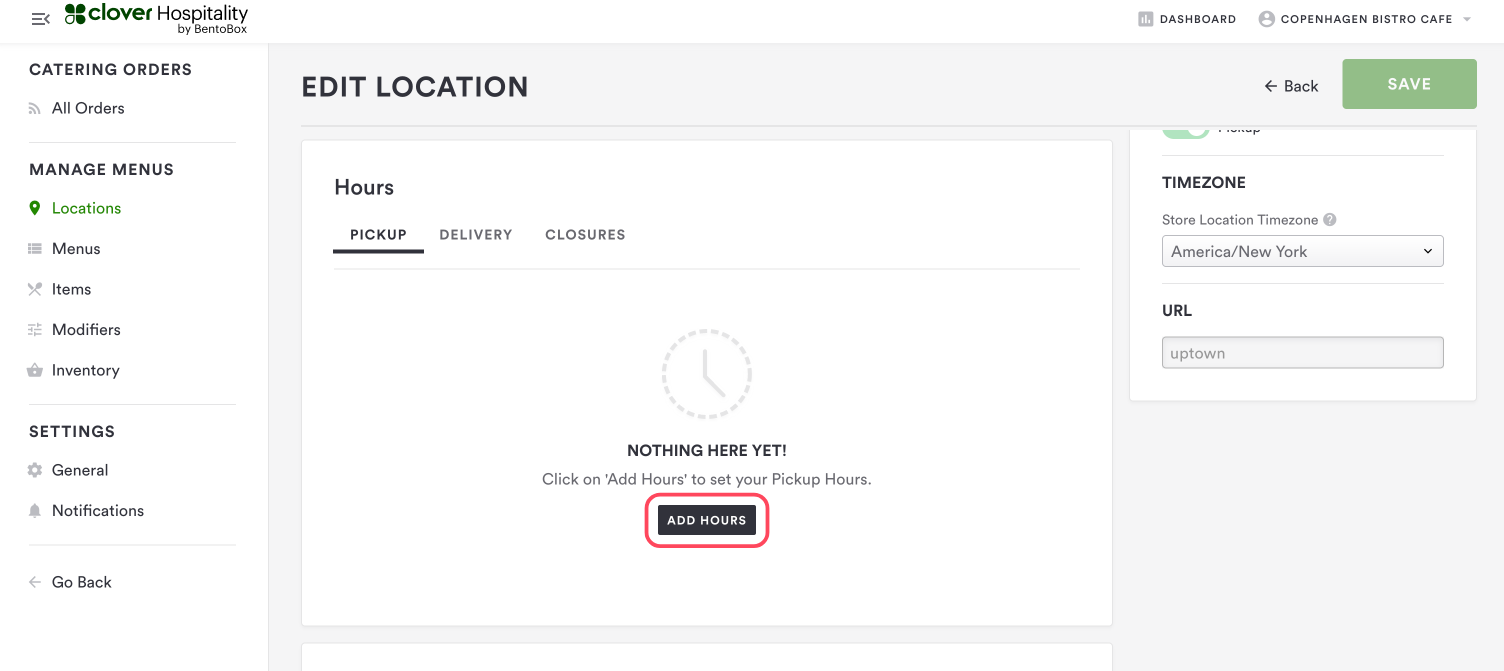
Task: Expand Copenhagen Bistro Cafe account menu
Action: 1467,19
